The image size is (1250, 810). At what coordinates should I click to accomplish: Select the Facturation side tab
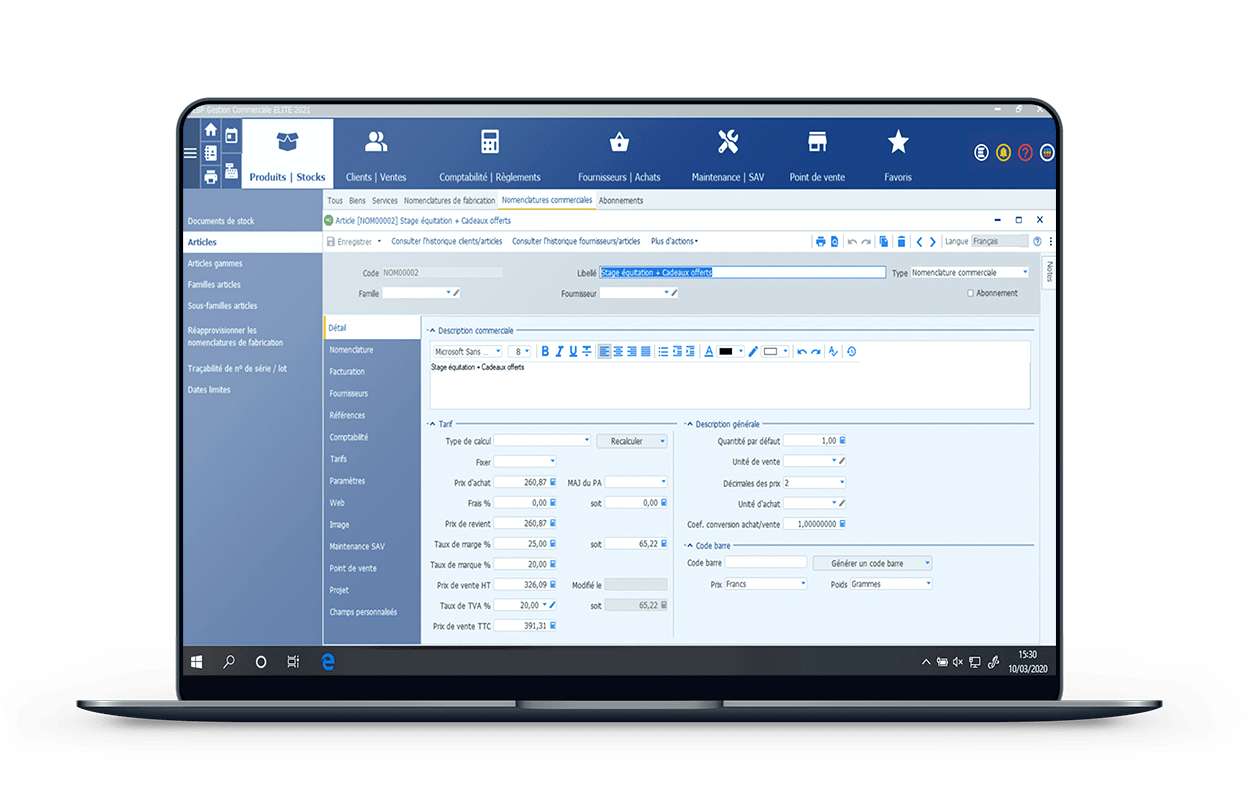347,372
